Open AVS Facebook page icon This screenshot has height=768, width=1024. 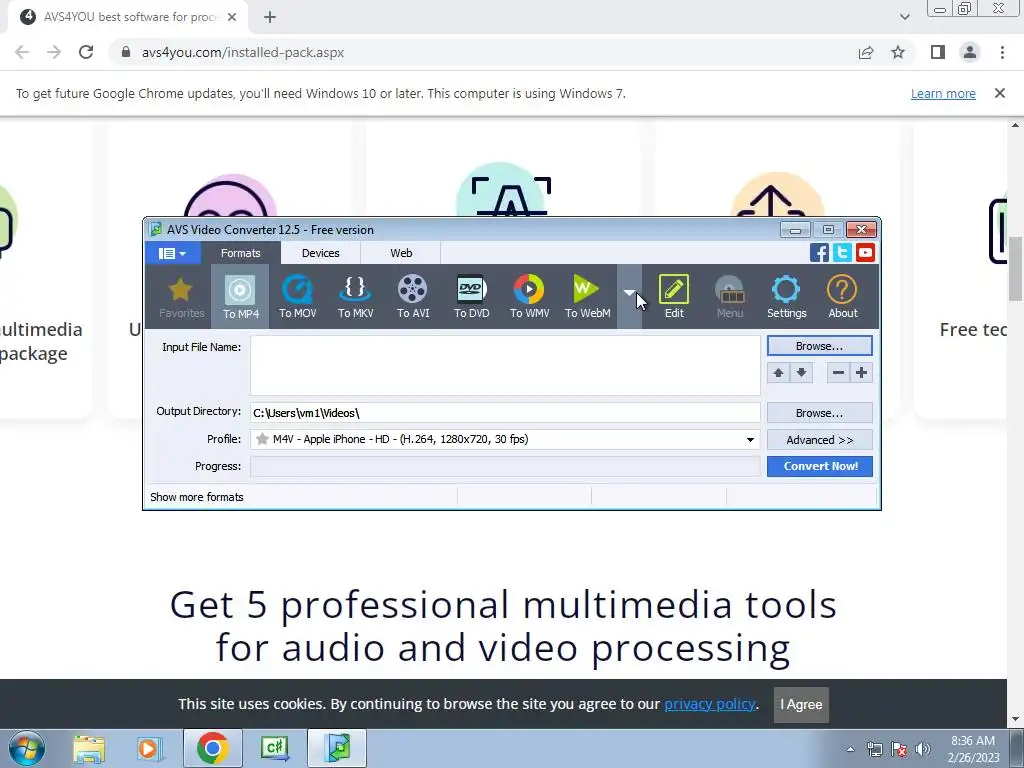click(819, 253)
